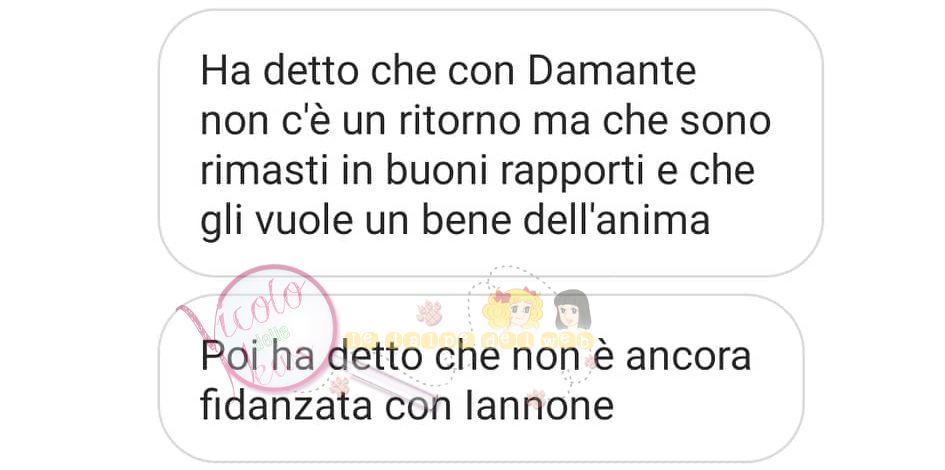Click the dark-haired girl cartoon character
This screenshot has height=470, width=945.
tap(571, 310)
